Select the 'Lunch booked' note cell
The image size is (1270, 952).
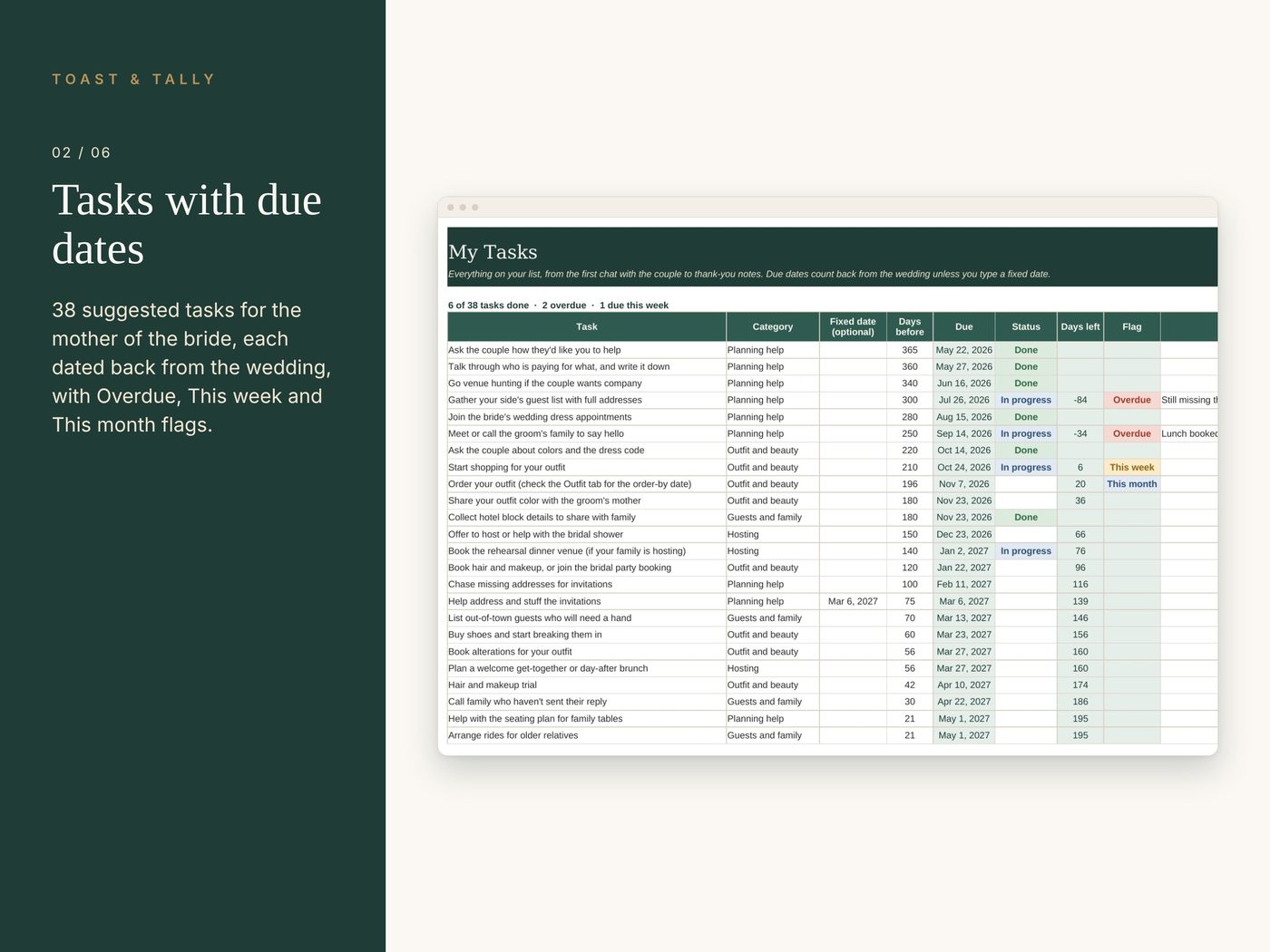pos(1189,433)
